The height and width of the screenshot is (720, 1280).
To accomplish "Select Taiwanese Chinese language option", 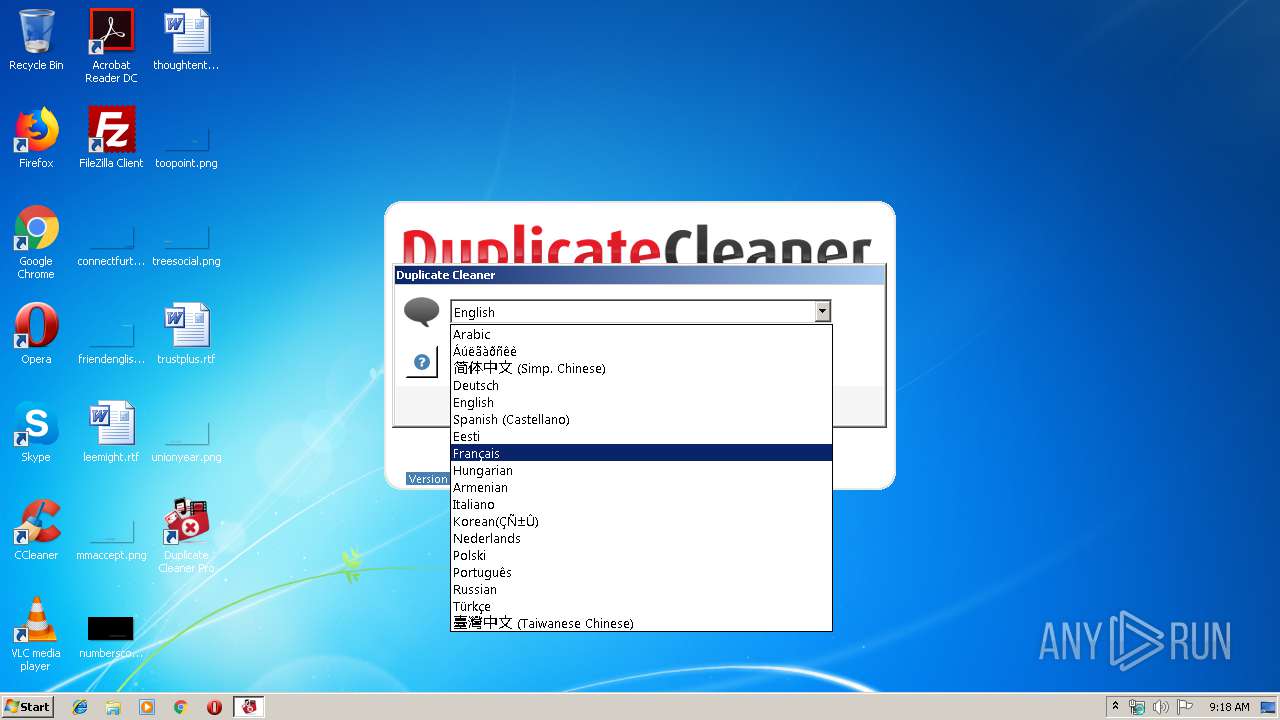I will (x=641, y=623).
